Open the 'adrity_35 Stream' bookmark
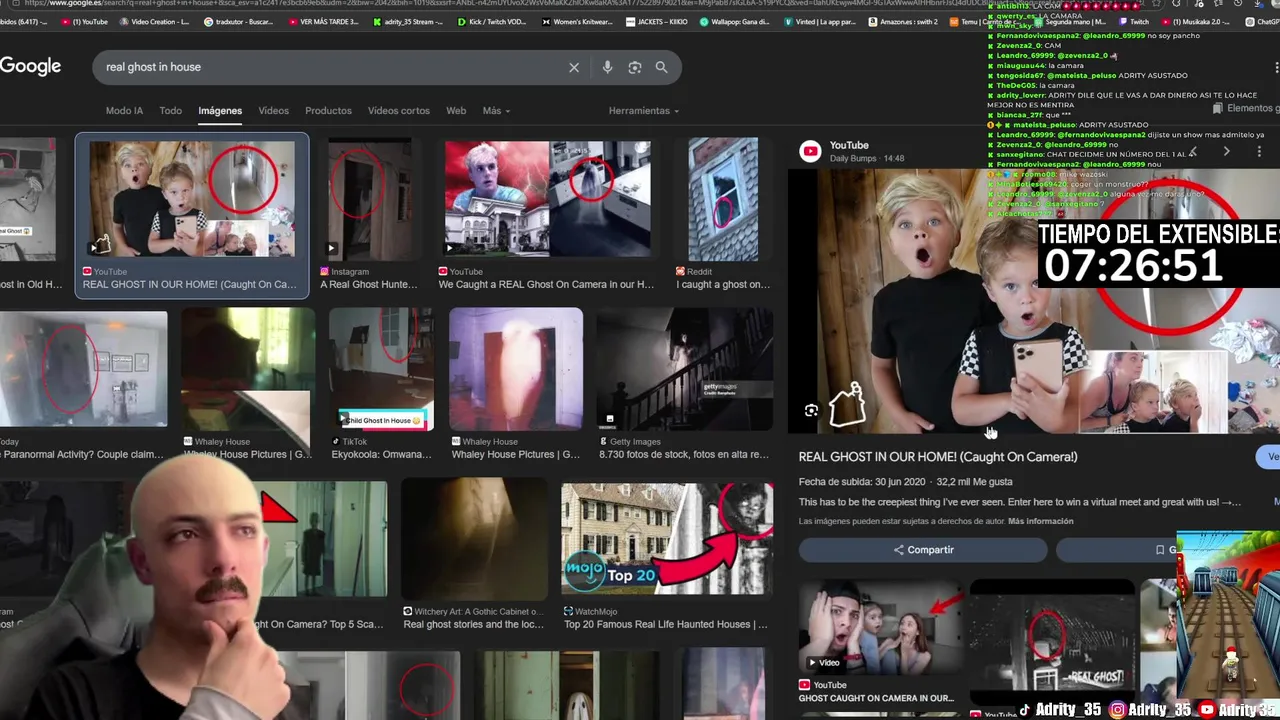The image size is (1280, 720). point(406,21)
